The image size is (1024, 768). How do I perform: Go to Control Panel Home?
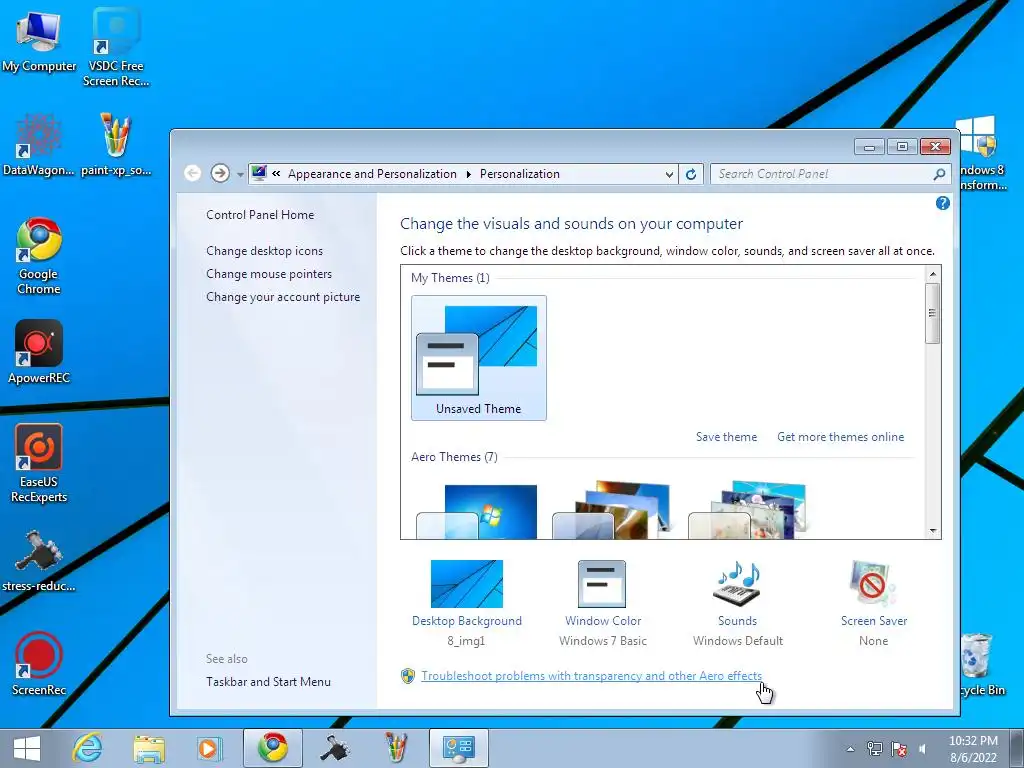click(x=260, y=215)
